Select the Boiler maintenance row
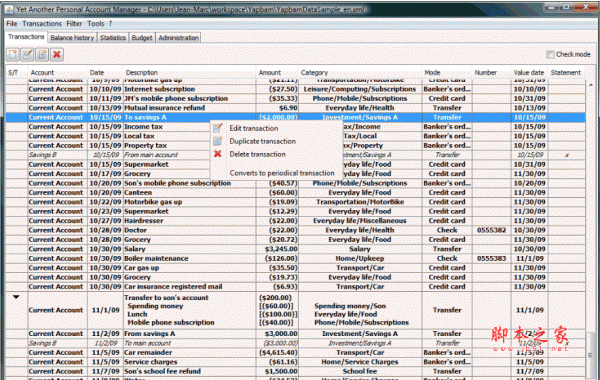Image resolution: width=600 pixels, height=380 pixels. pyautogui.click(x=295, y=259)
